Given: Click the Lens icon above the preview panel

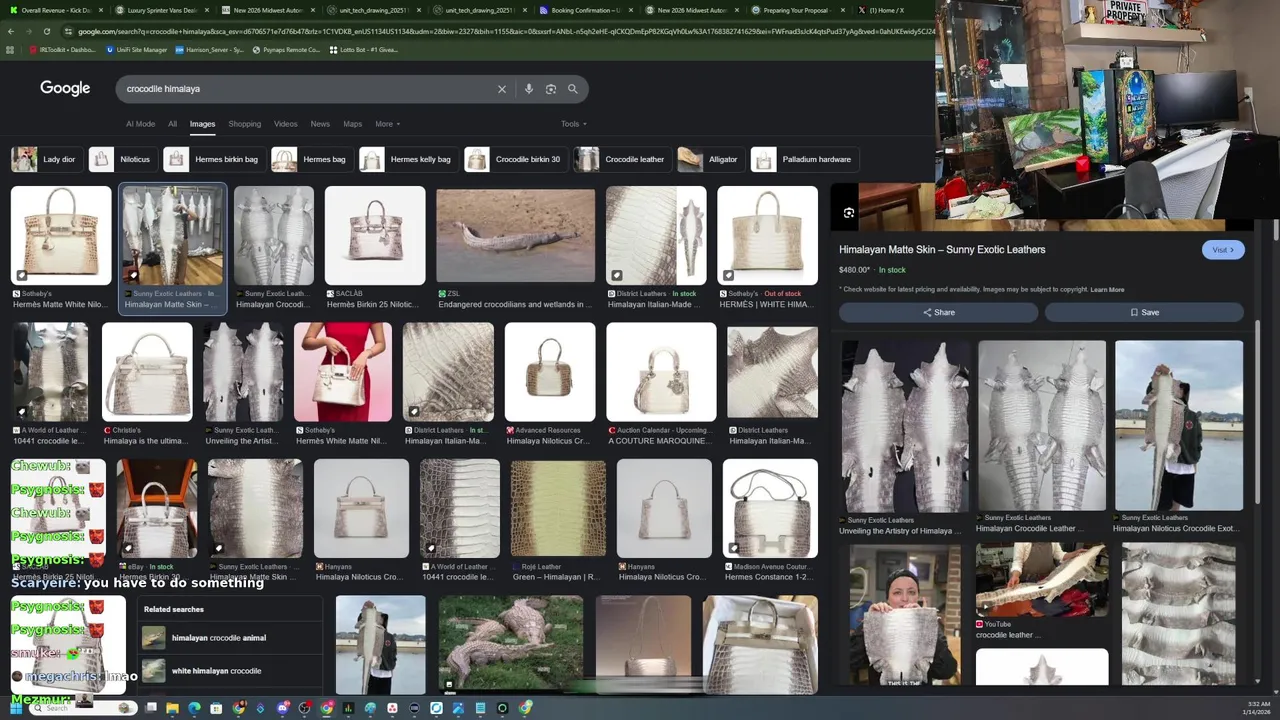Looking at the screenshot, I should pyautogui.click(x=849, y=213).
